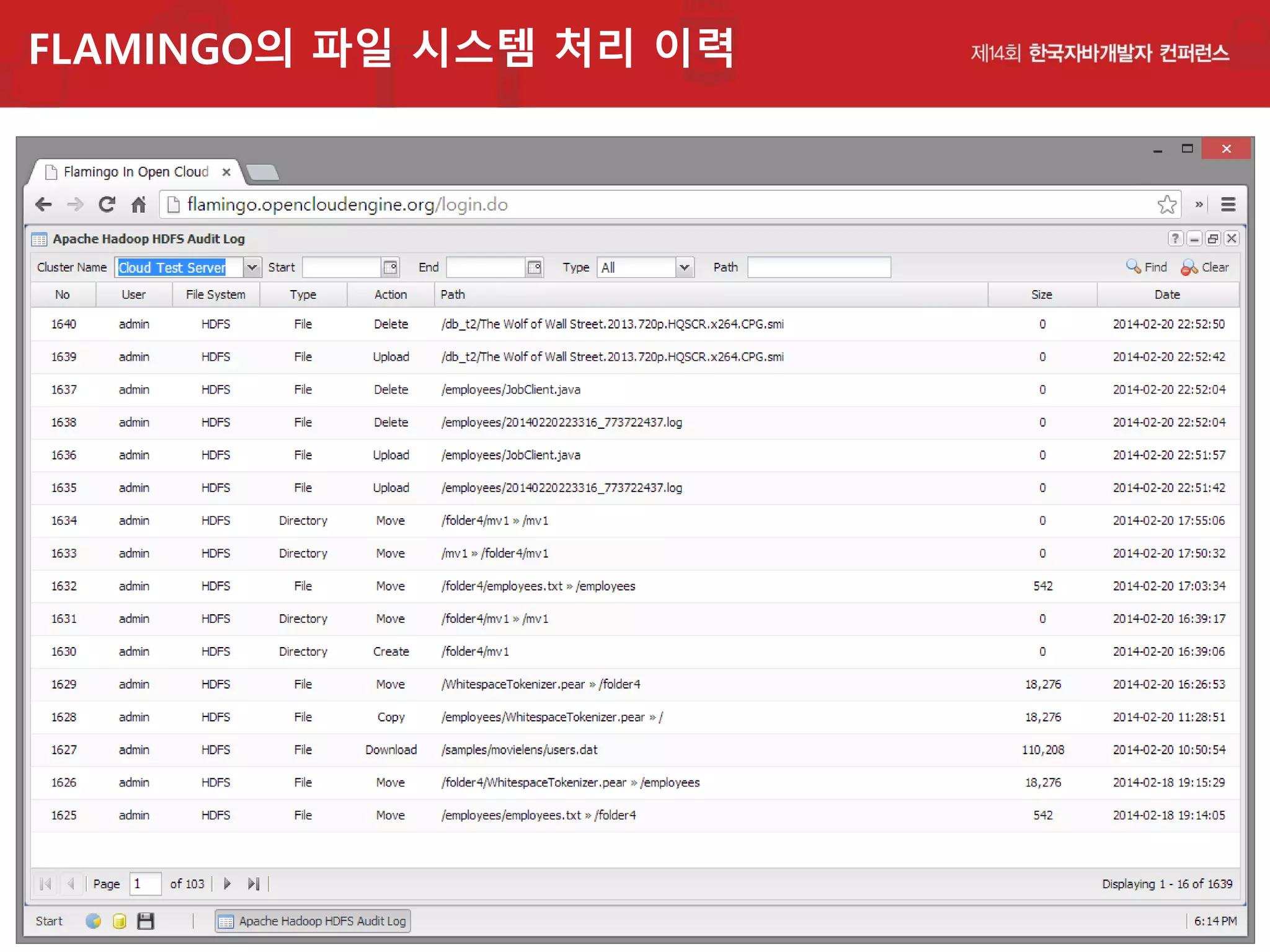Image resolution: width=1270 pixels, height=952 pixels.
Task: Open help for the HDFS Audit Log panel
Action: coord(1175,239)
